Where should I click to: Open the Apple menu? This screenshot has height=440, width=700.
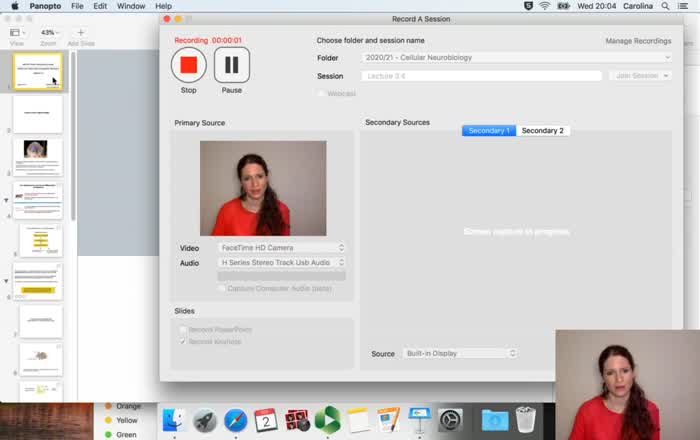coord(15,6)
